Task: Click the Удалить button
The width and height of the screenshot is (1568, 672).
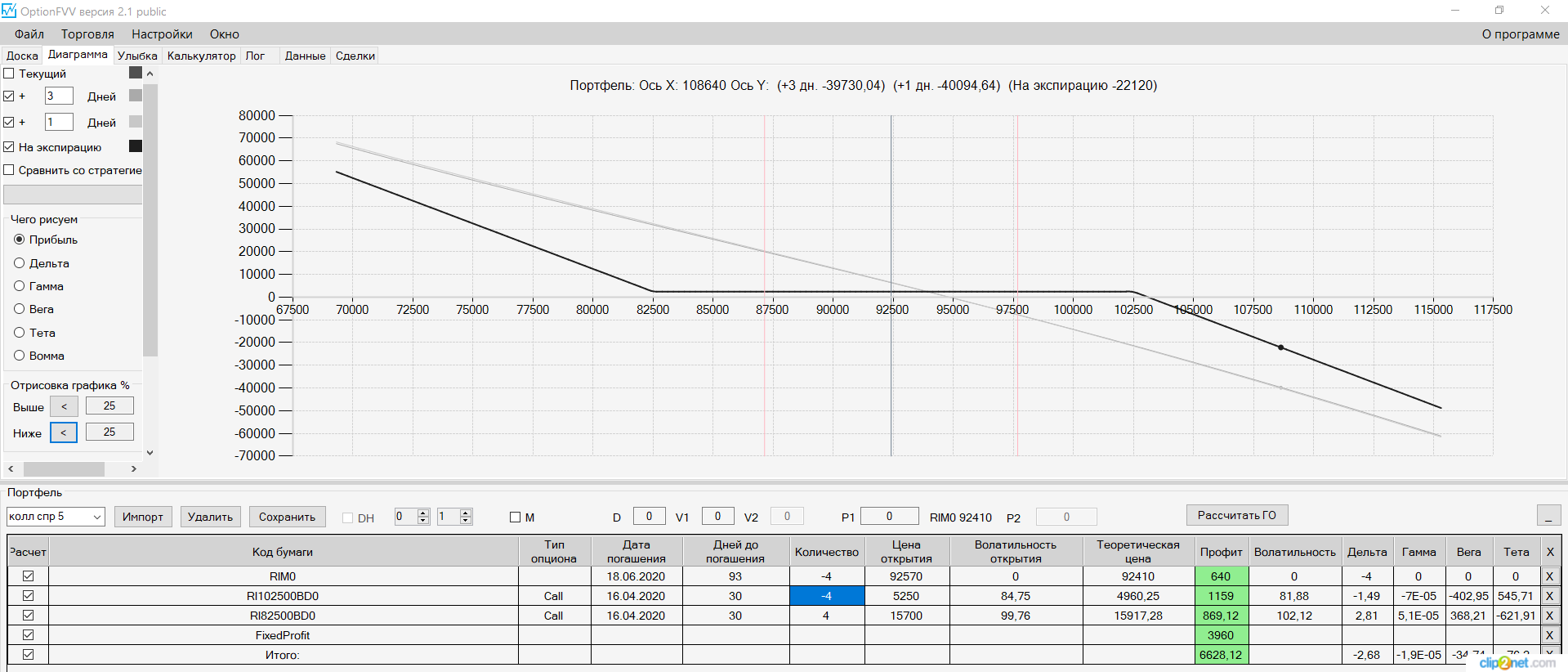Action: [210, 517]
